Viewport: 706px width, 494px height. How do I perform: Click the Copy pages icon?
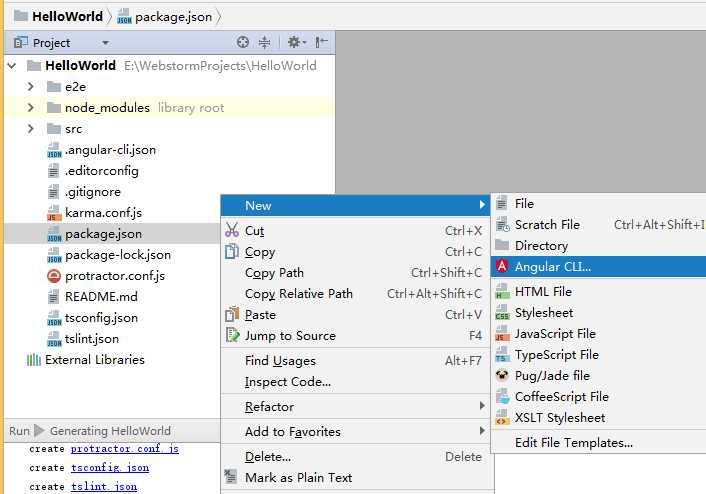232,251
